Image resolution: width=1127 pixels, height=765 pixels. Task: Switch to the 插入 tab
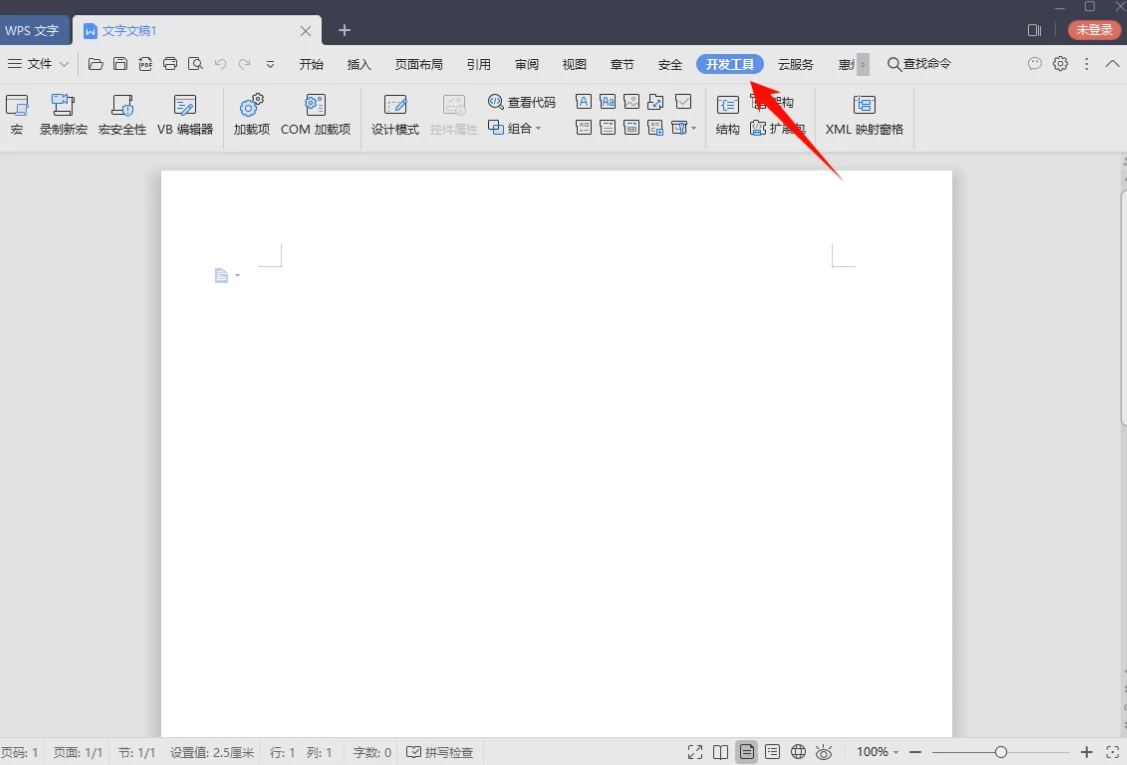pos(359,65)
